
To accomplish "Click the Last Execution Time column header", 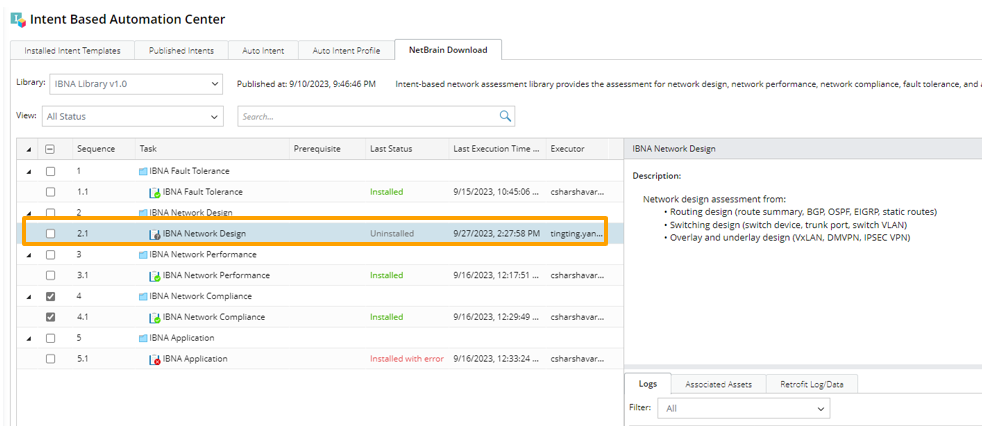I will [x=497, y=149].
